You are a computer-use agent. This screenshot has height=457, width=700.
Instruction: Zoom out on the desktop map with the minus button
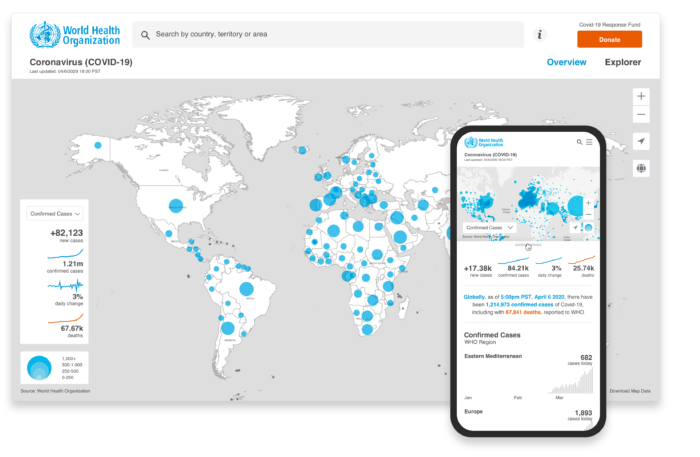pos(641,115)
